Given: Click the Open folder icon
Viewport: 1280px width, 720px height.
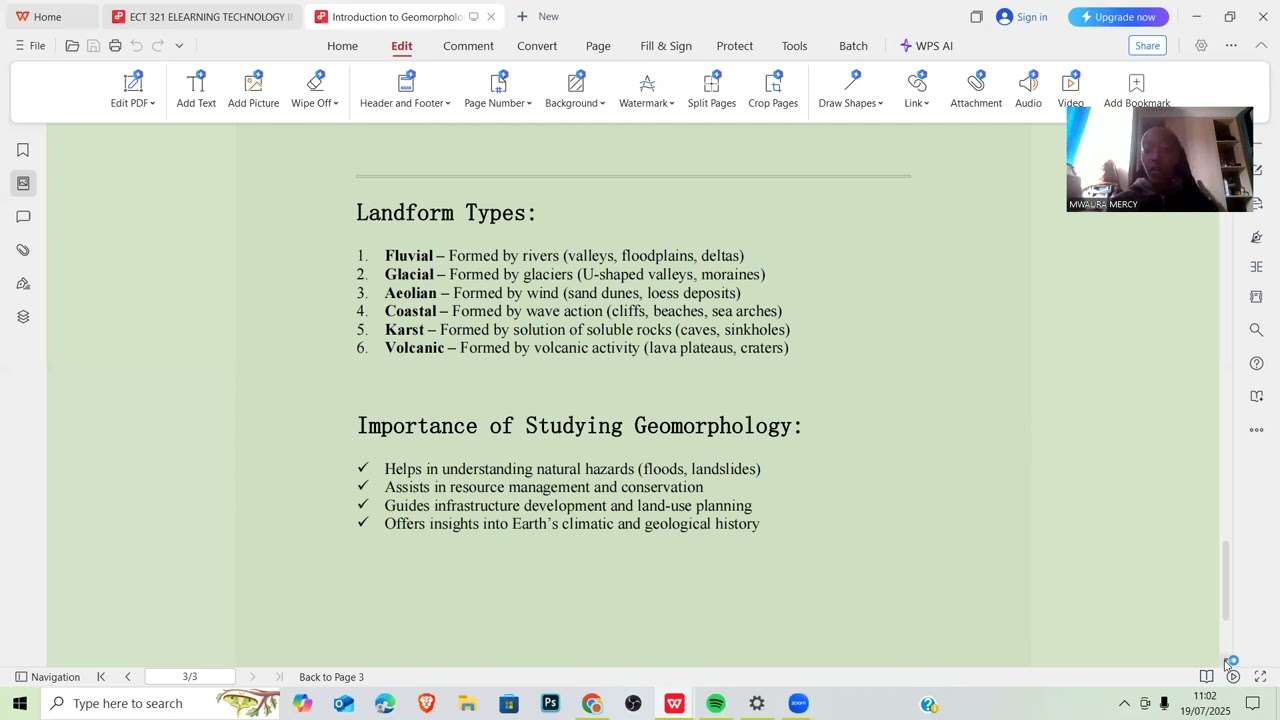Looking at the screenshot, I should 72,46.
